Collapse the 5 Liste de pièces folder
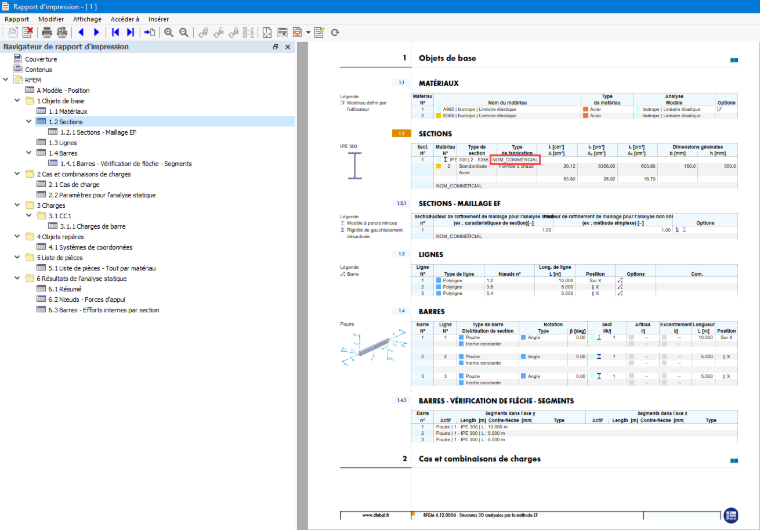760x530 pixels. click(17, 257)
